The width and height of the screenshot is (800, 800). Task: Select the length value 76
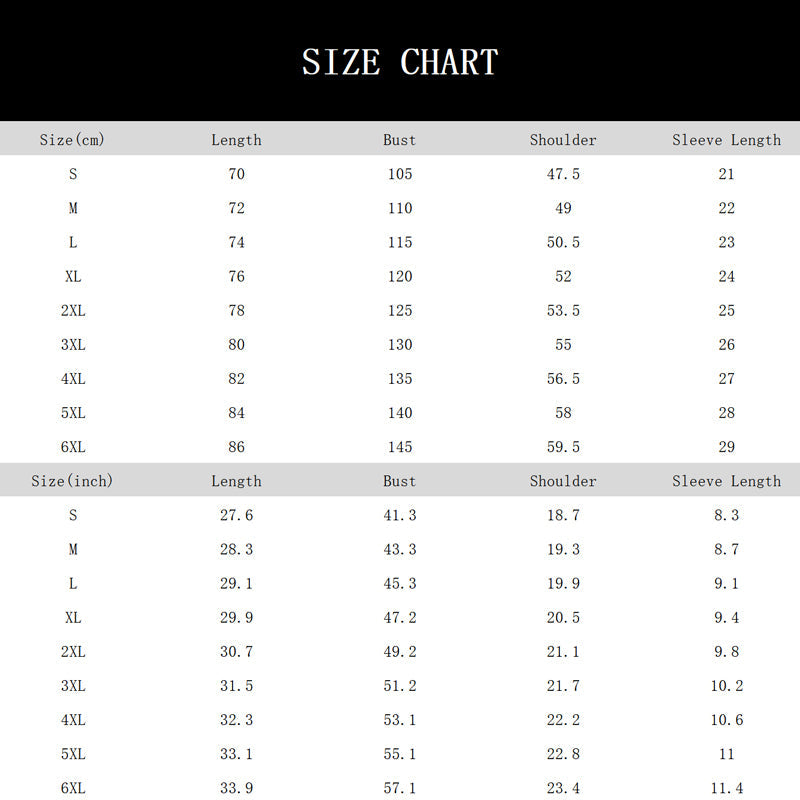coord(236,277)
